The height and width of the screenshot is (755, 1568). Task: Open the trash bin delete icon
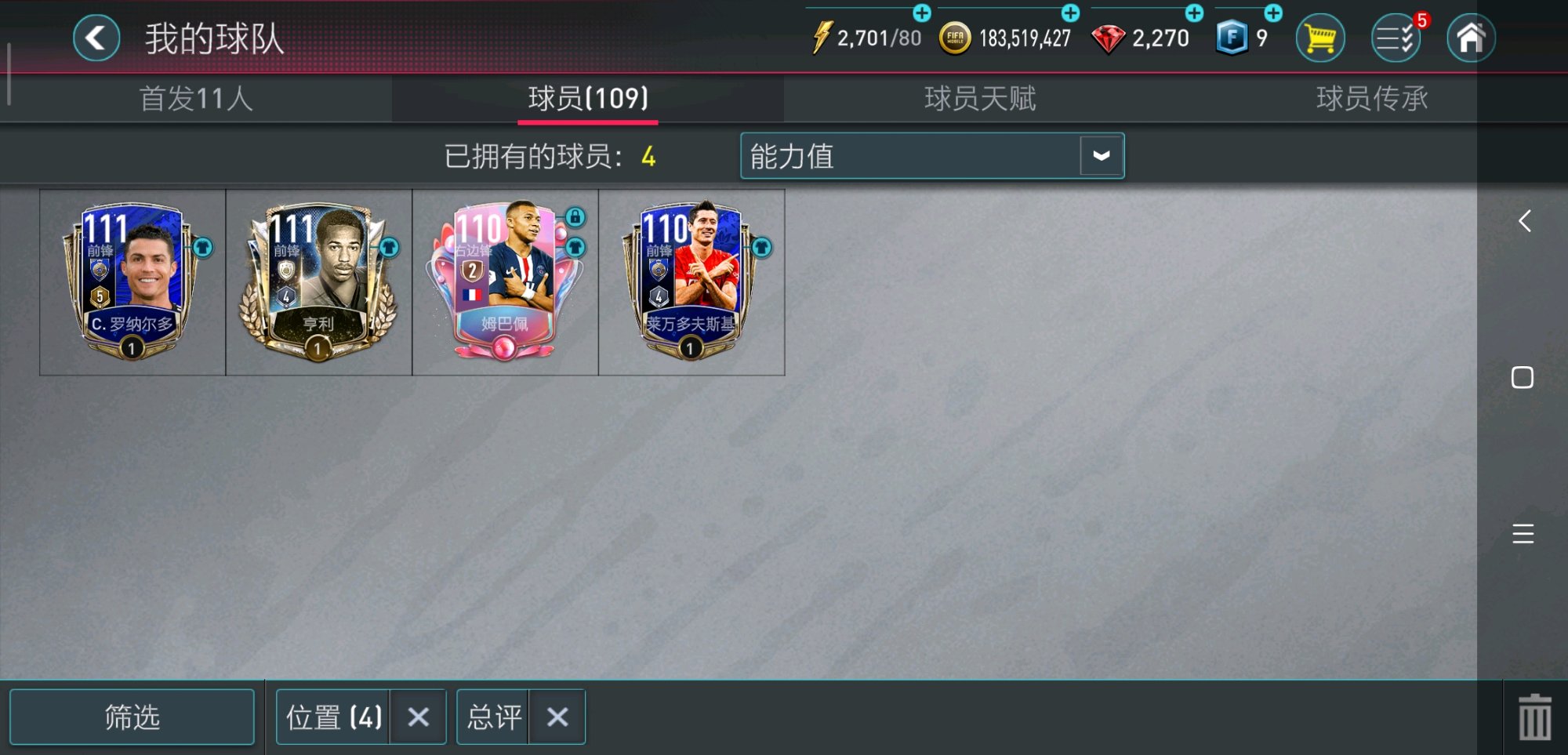(x=1534, y=717)
